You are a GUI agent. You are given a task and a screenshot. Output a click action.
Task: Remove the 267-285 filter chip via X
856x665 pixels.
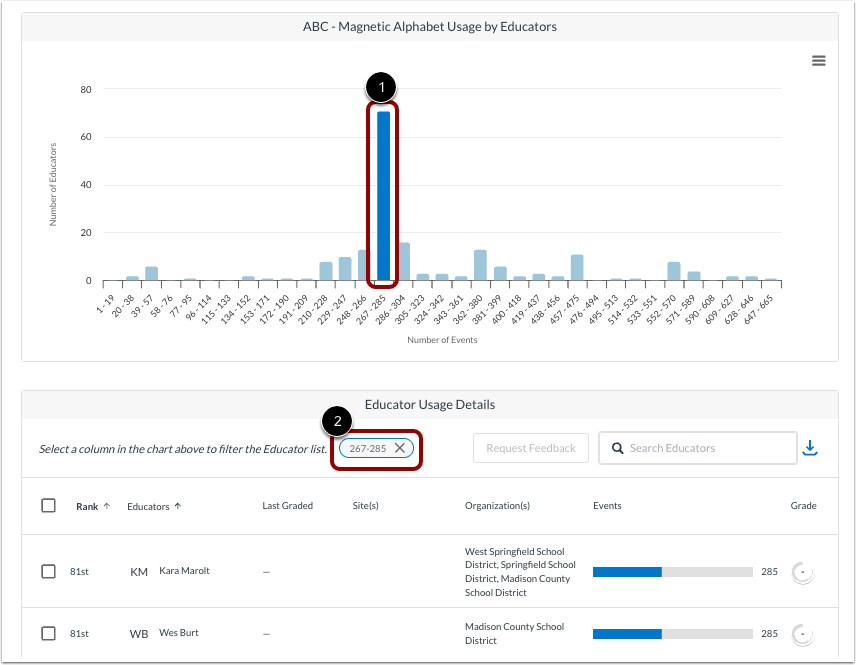(x=400, y=448)
